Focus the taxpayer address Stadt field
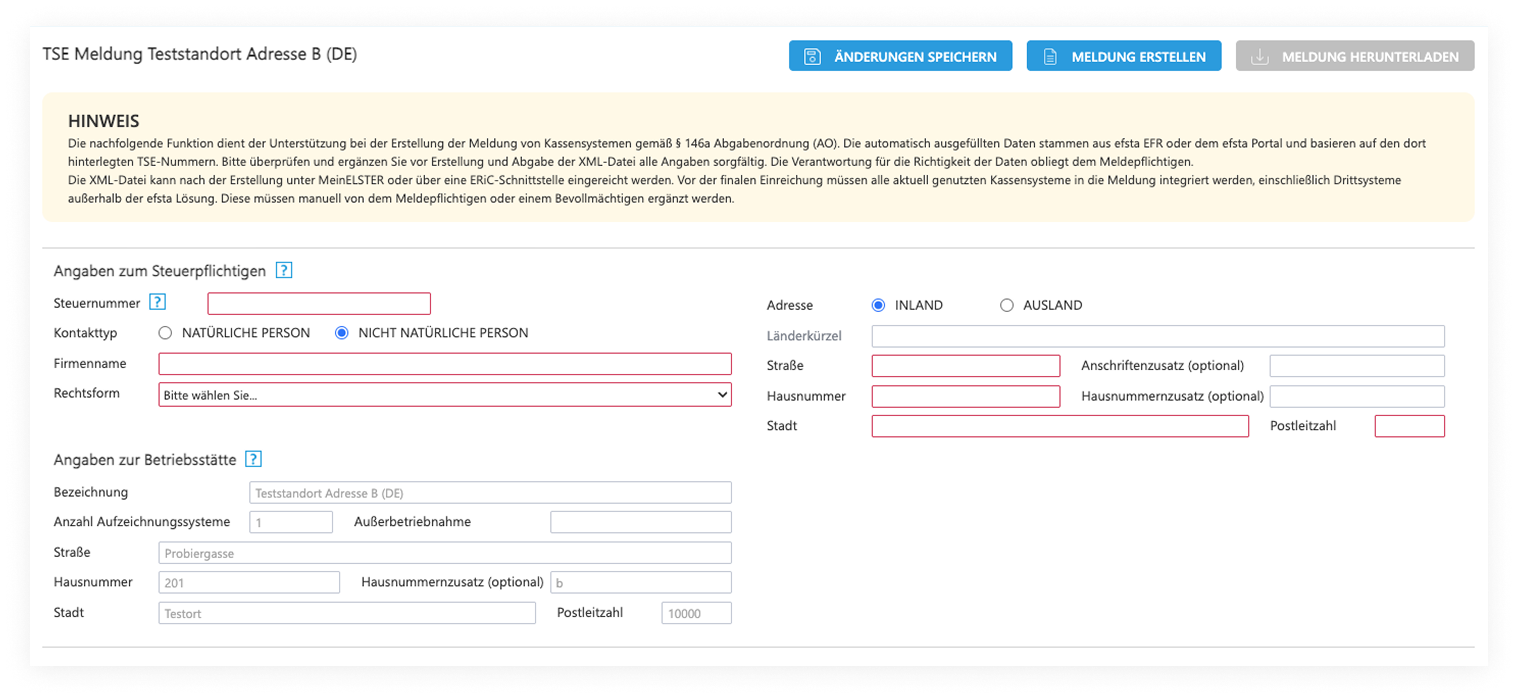 (x=1060, y=427)
